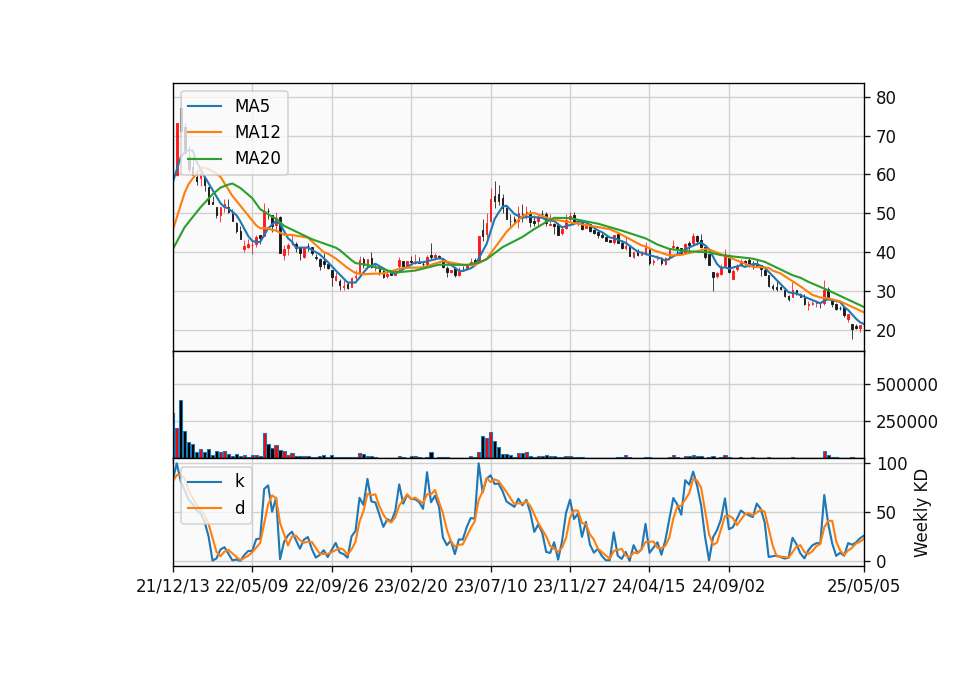
Task: Click the 22/09/26 date tick label
Action: [332, 586]
